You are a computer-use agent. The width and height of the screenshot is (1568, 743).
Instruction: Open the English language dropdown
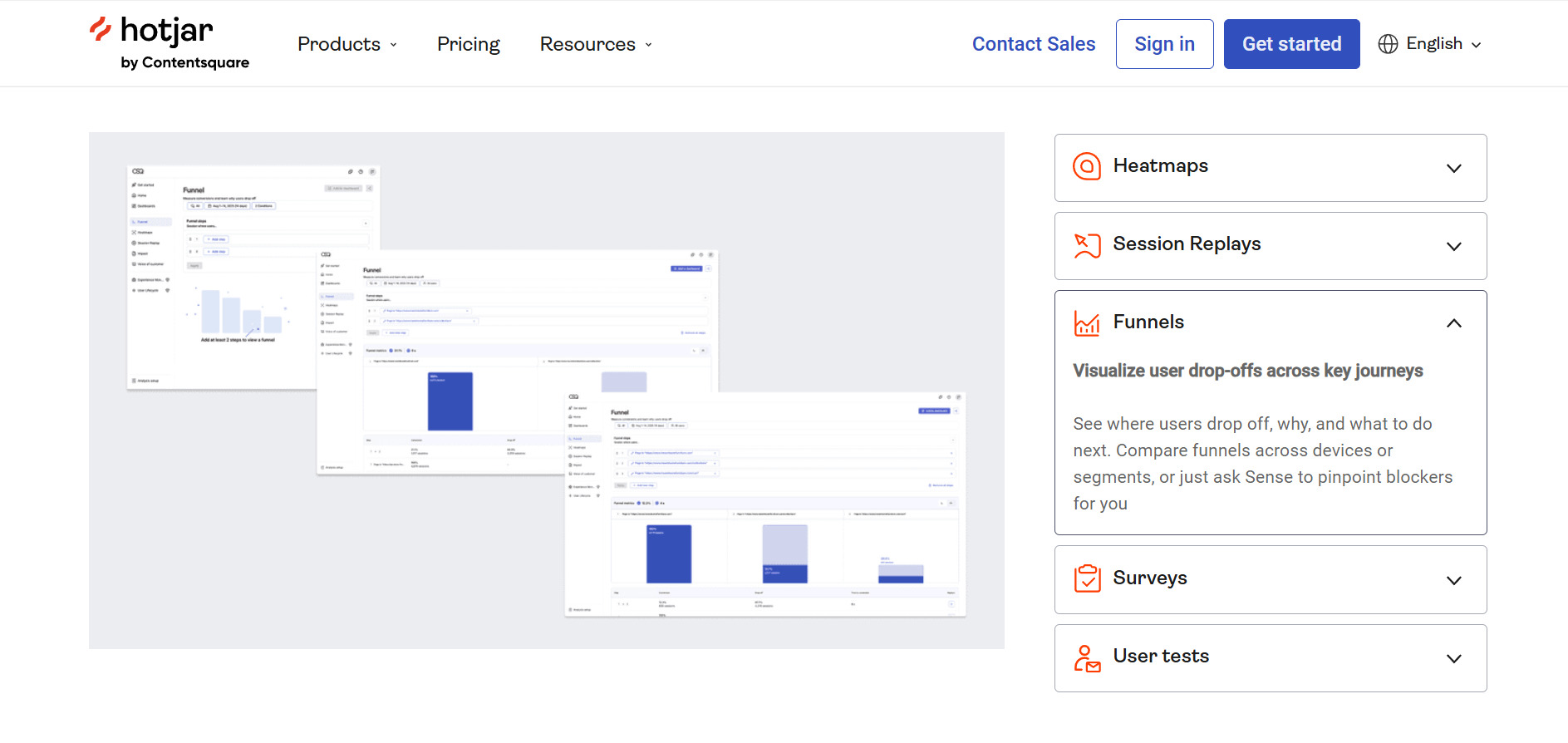click(1430, 44)
